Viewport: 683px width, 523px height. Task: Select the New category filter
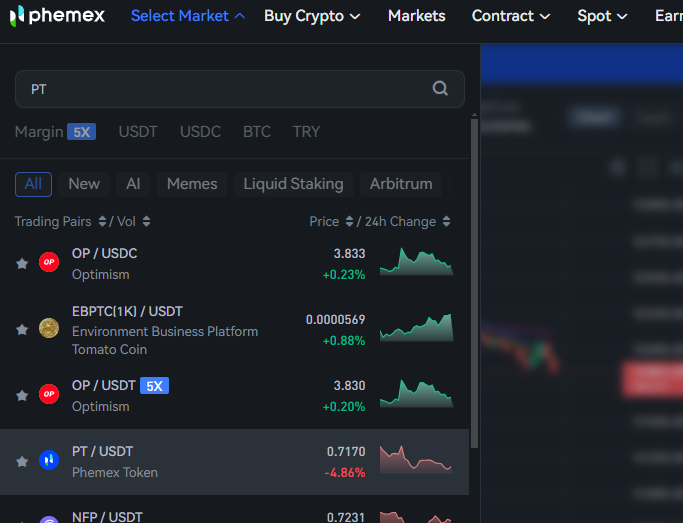[84, 184]
